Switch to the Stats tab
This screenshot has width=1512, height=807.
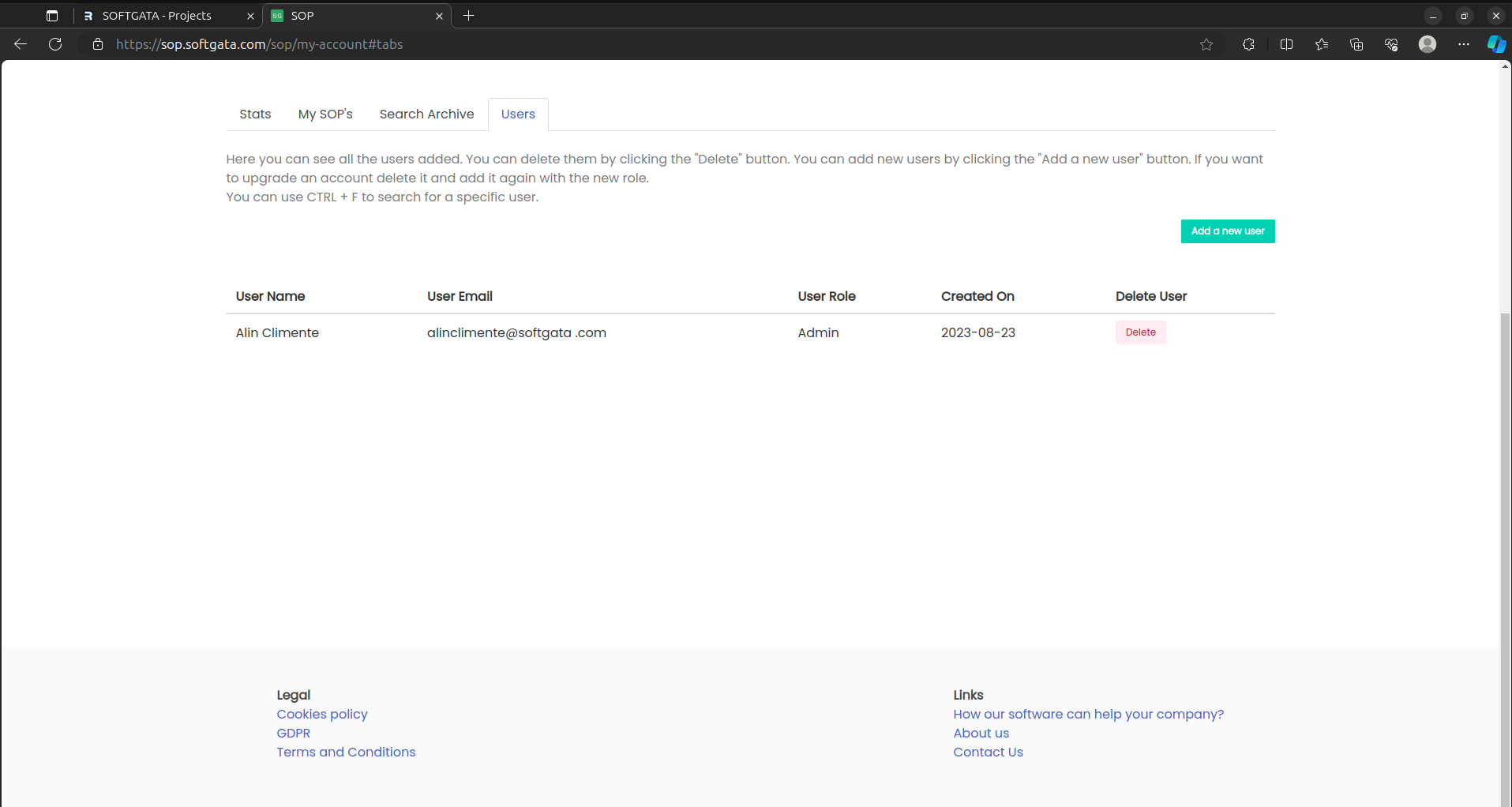255,114
